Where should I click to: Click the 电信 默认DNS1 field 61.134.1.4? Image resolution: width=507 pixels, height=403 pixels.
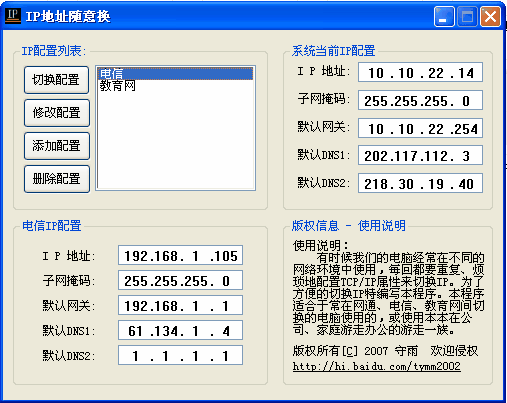pos(180,330)
